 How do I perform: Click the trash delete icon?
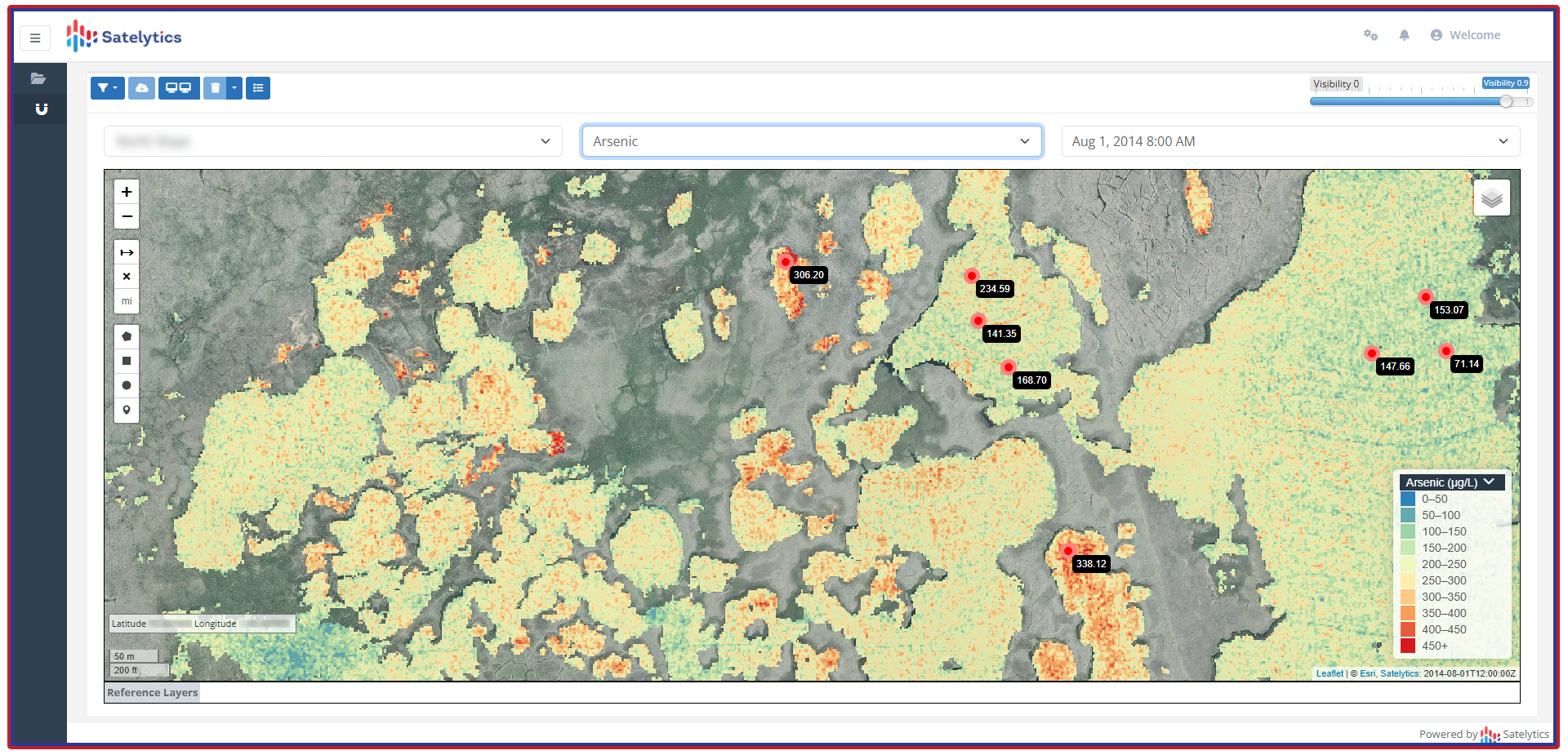(x=215, y=88)
